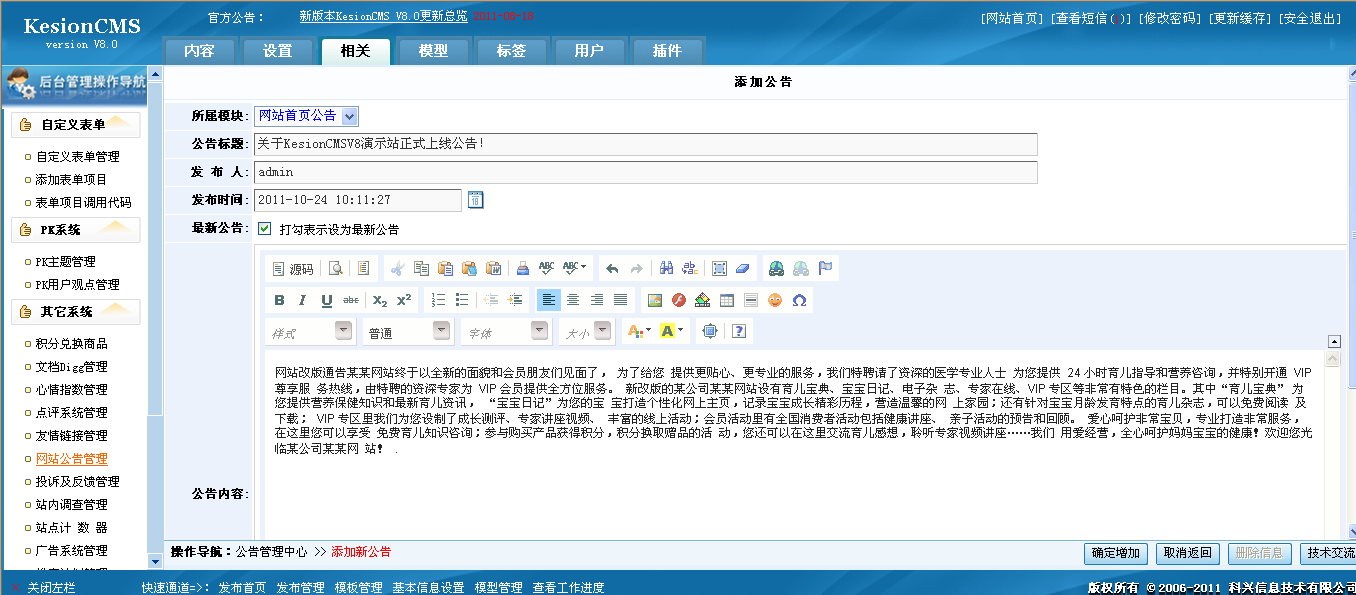Click the Insert Flash icon
Image resolution: width=1356 pixels, height=595 pixels.
click(679, 300)
